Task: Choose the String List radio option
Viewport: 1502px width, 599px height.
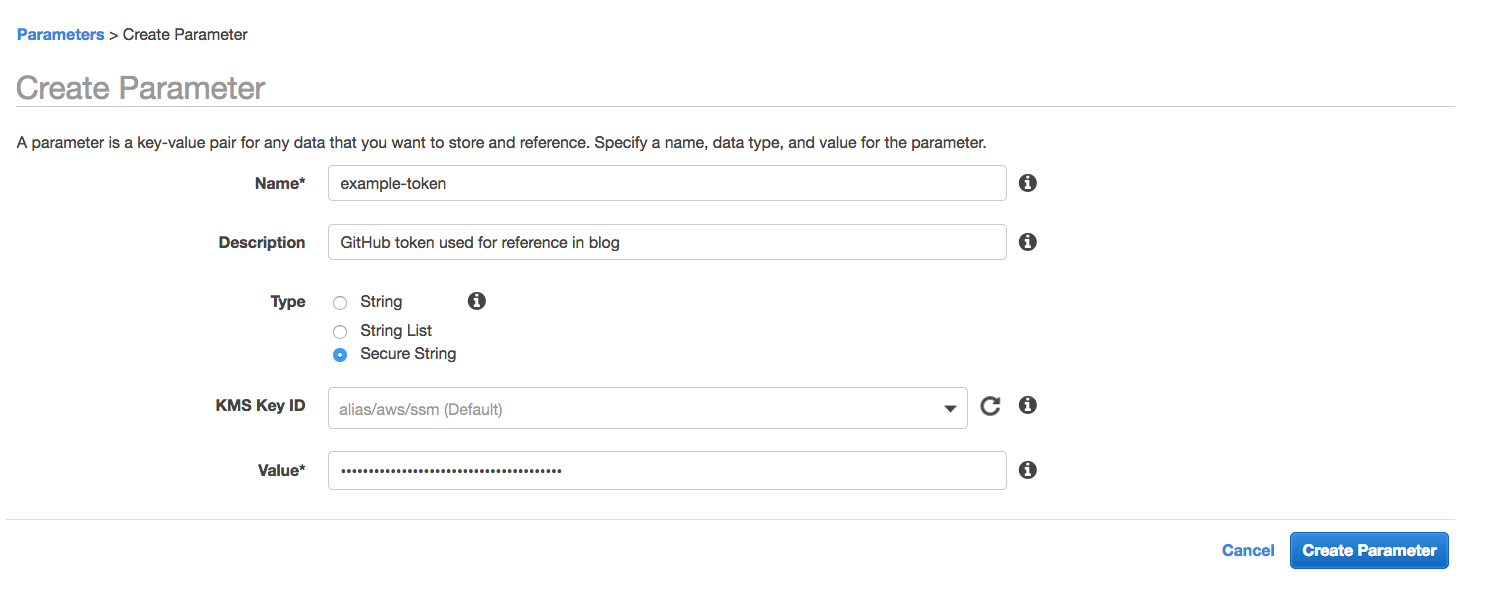Action: [x=340, y=331]
